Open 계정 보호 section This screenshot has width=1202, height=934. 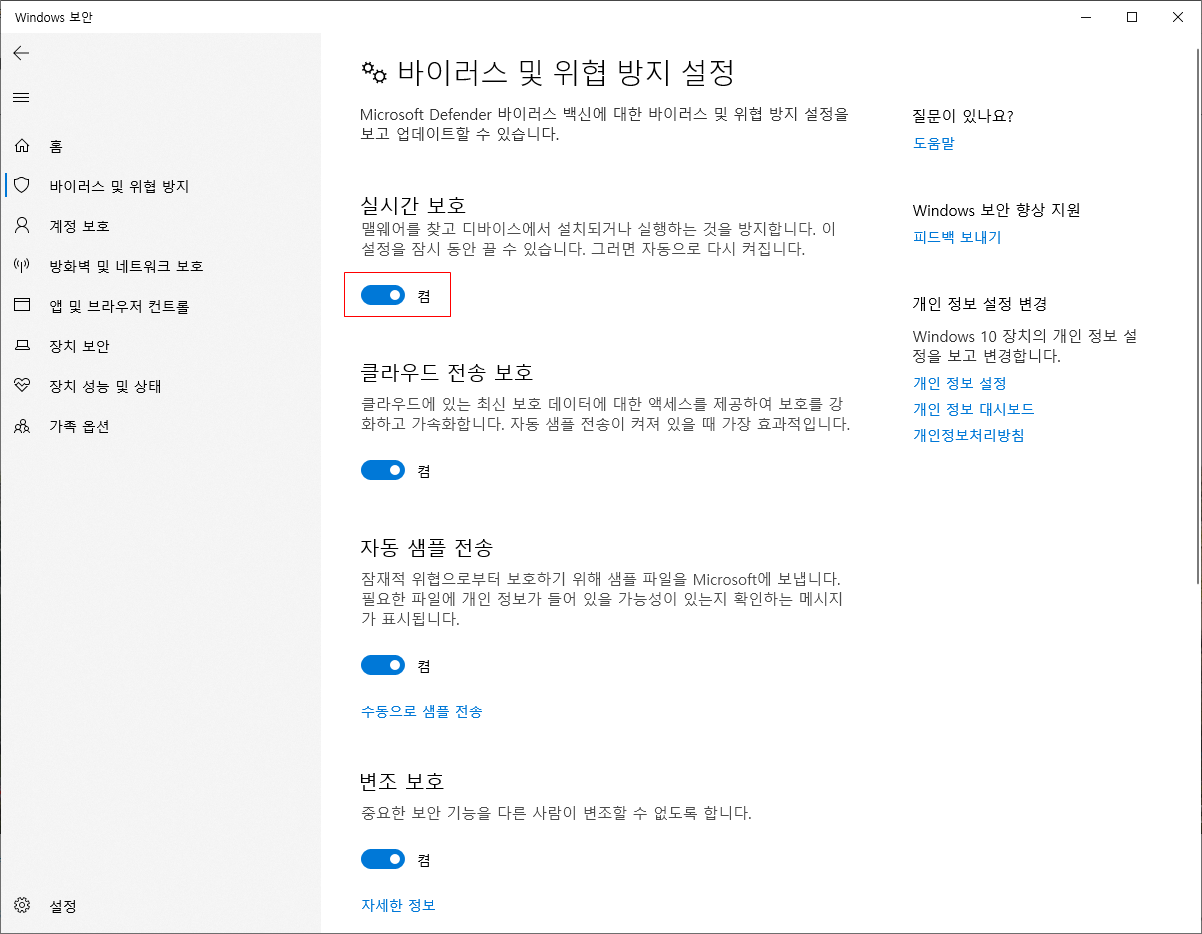(160, 226)
